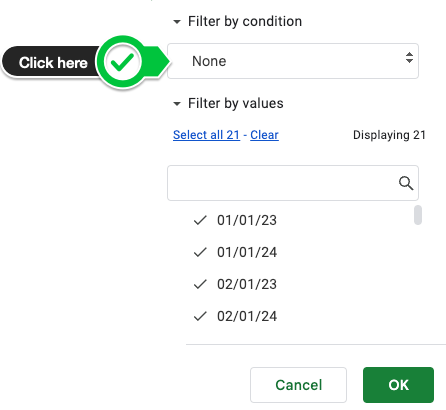Click the Filter by condition heading
This screenshot has width=446, height=410.
click(x=245, y=21)
